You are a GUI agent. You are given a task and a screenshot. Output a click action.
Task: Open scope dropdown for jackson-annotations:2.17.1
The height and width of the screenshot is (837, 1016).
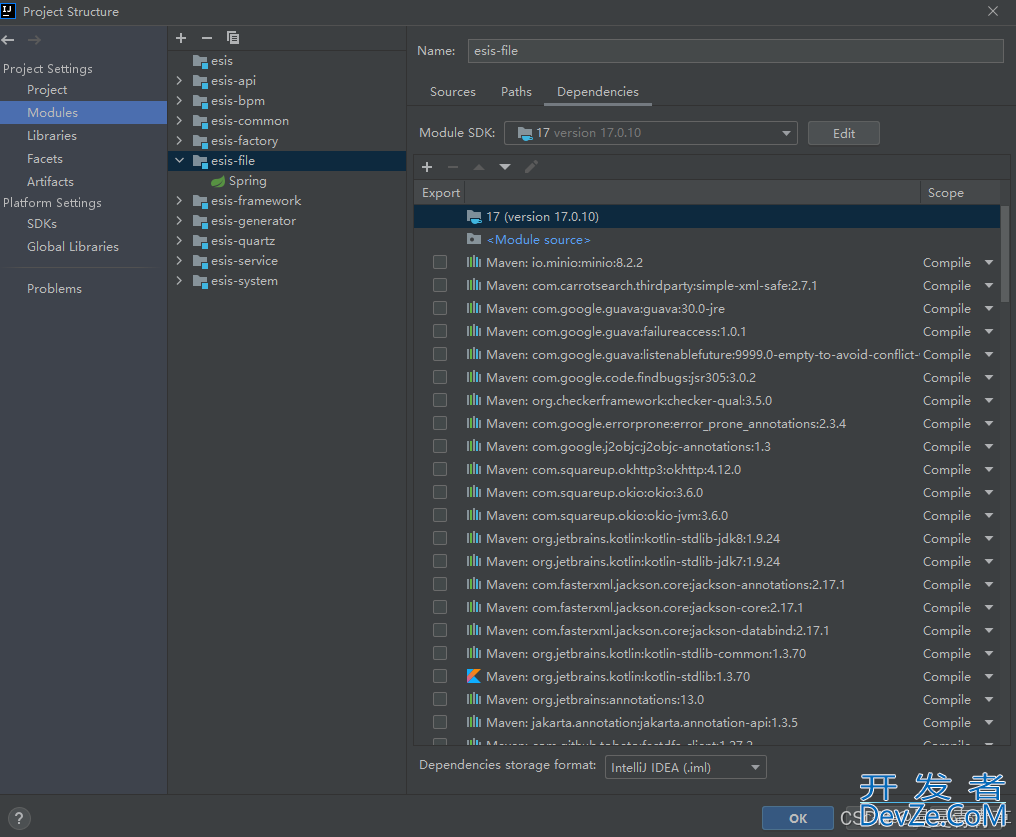989,584
